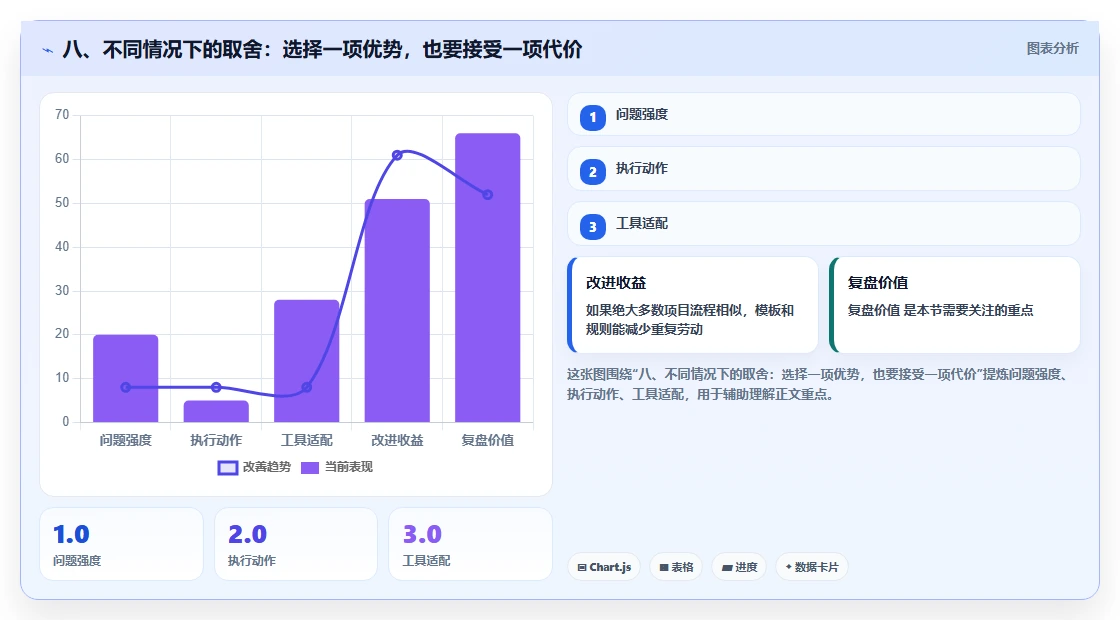Click the y-axis value 50
The image size is (1120, 620).
62,203
